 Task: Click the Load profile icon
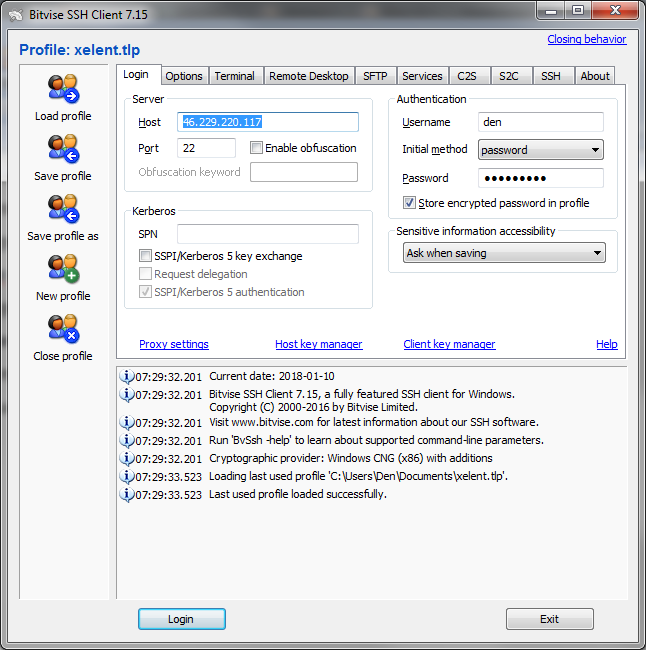click(x=63, y=89)
